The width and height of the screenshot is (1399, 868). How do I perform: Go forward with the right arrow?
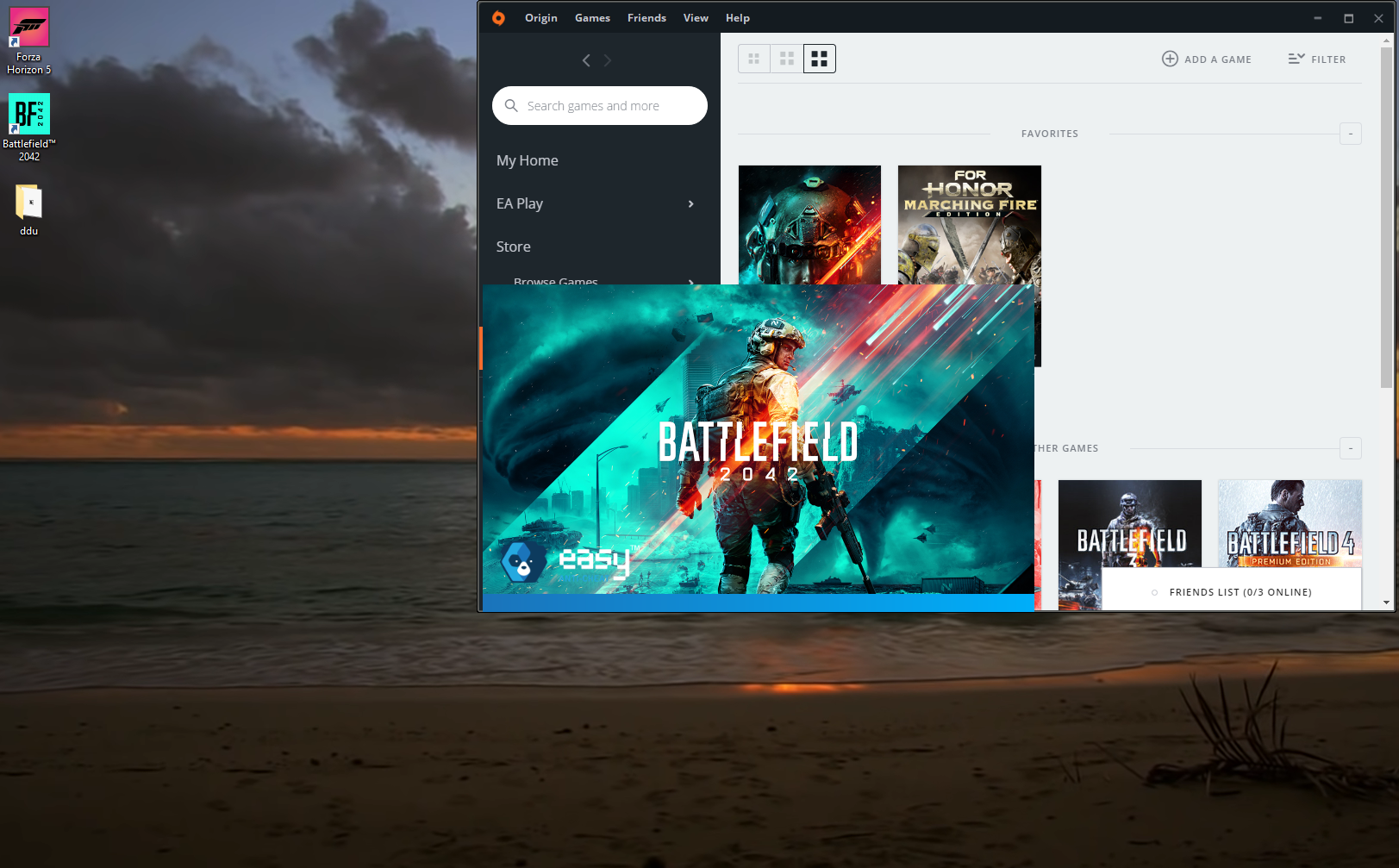(x=608, y=60)
